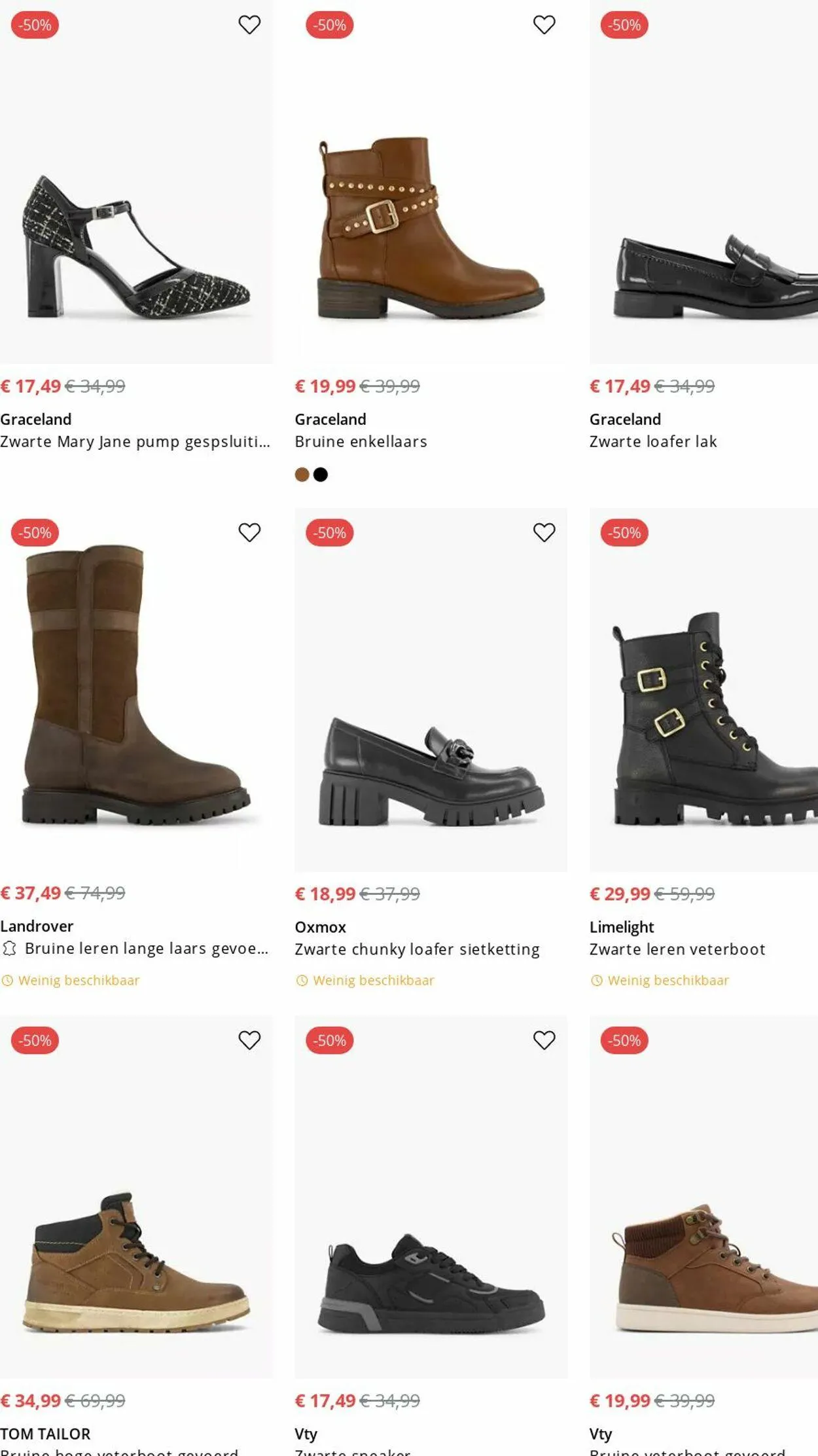Open Zwarte leren veterboot title

point(677,949)
